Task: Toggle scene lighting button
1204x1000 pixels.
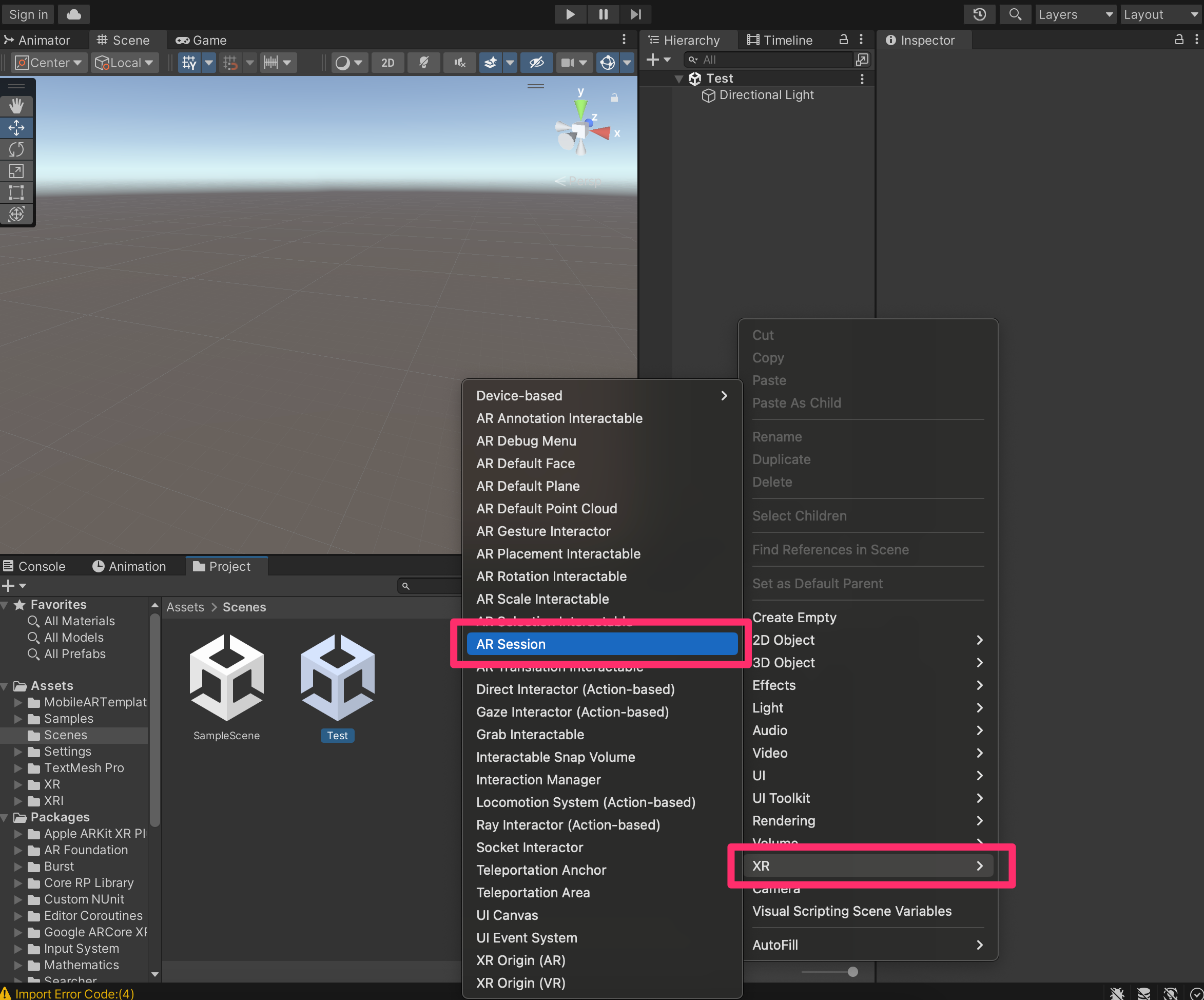Action: 424,63
